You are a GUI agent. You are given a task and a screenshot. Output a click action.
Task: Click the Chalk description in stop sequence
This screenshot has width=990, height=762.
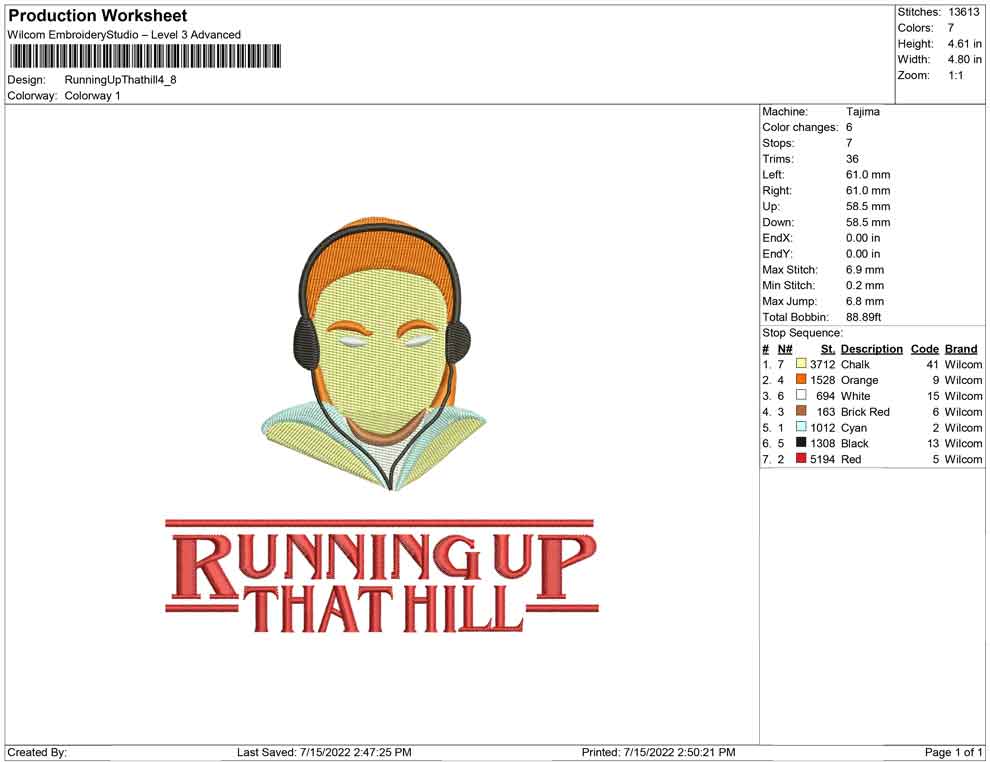coord(855,364)
